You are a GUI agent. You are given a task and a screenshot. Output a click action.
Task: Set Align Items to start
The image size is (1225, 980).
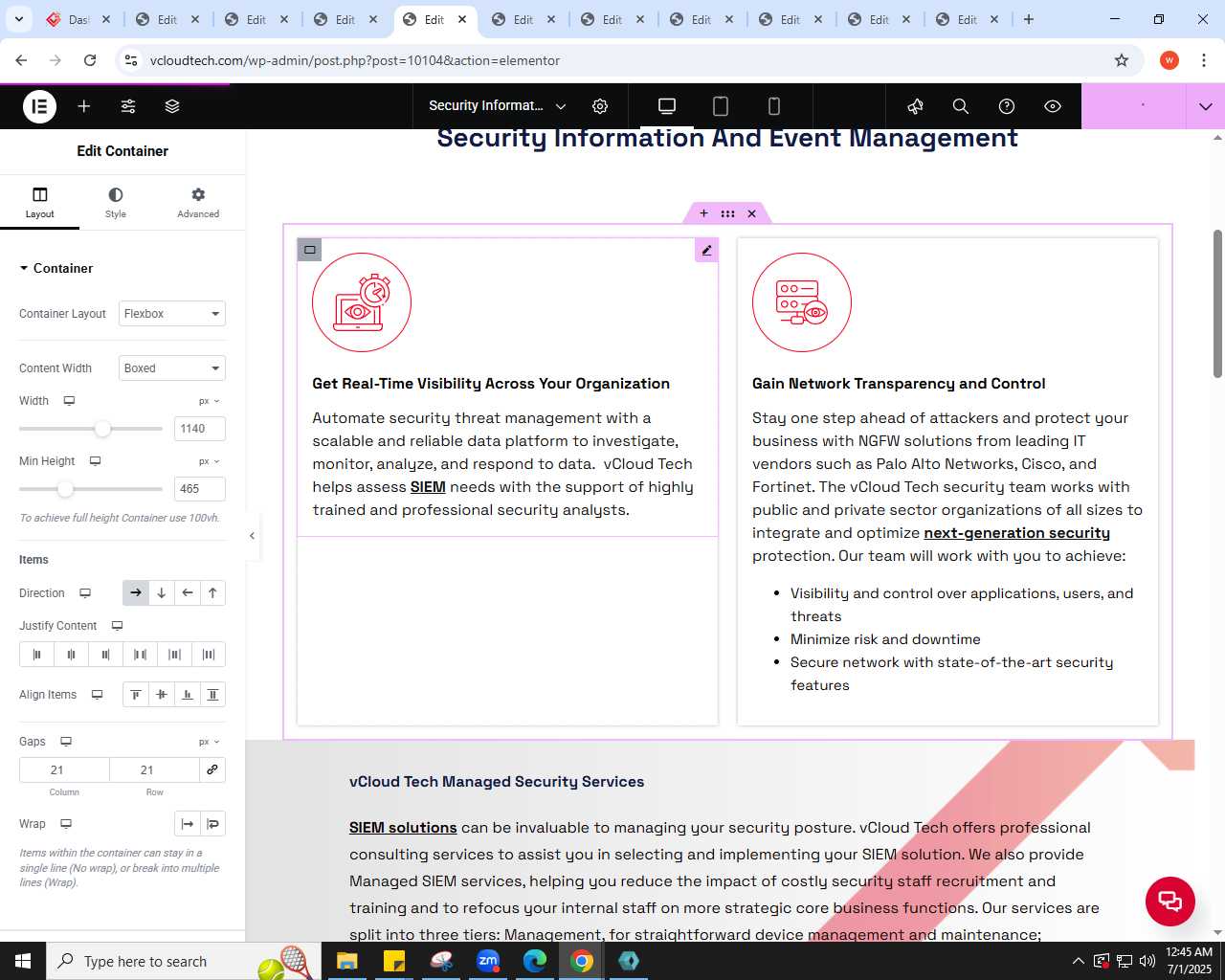(x=136, y=695)
